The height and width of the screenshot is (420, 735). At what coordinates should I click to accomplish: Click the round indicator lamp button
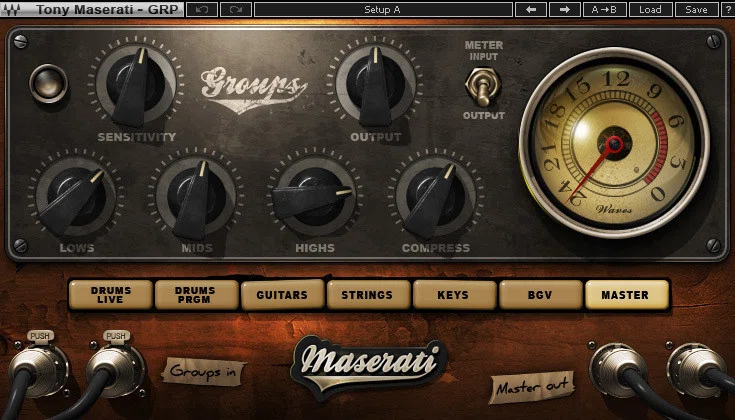[x=48, y=83]
